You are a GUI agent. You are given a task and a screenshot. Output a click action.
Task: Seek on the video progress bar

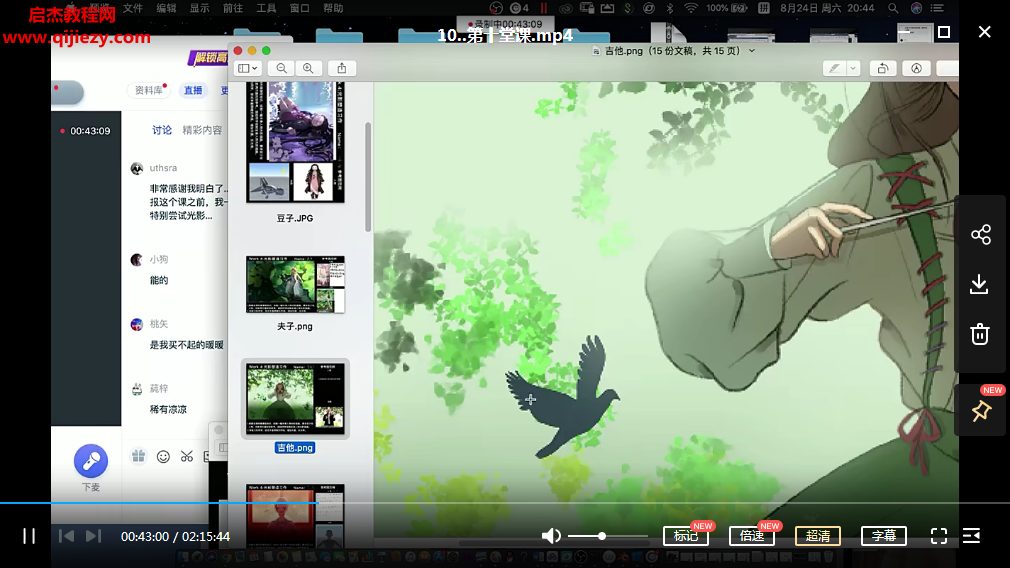(505, 502)
